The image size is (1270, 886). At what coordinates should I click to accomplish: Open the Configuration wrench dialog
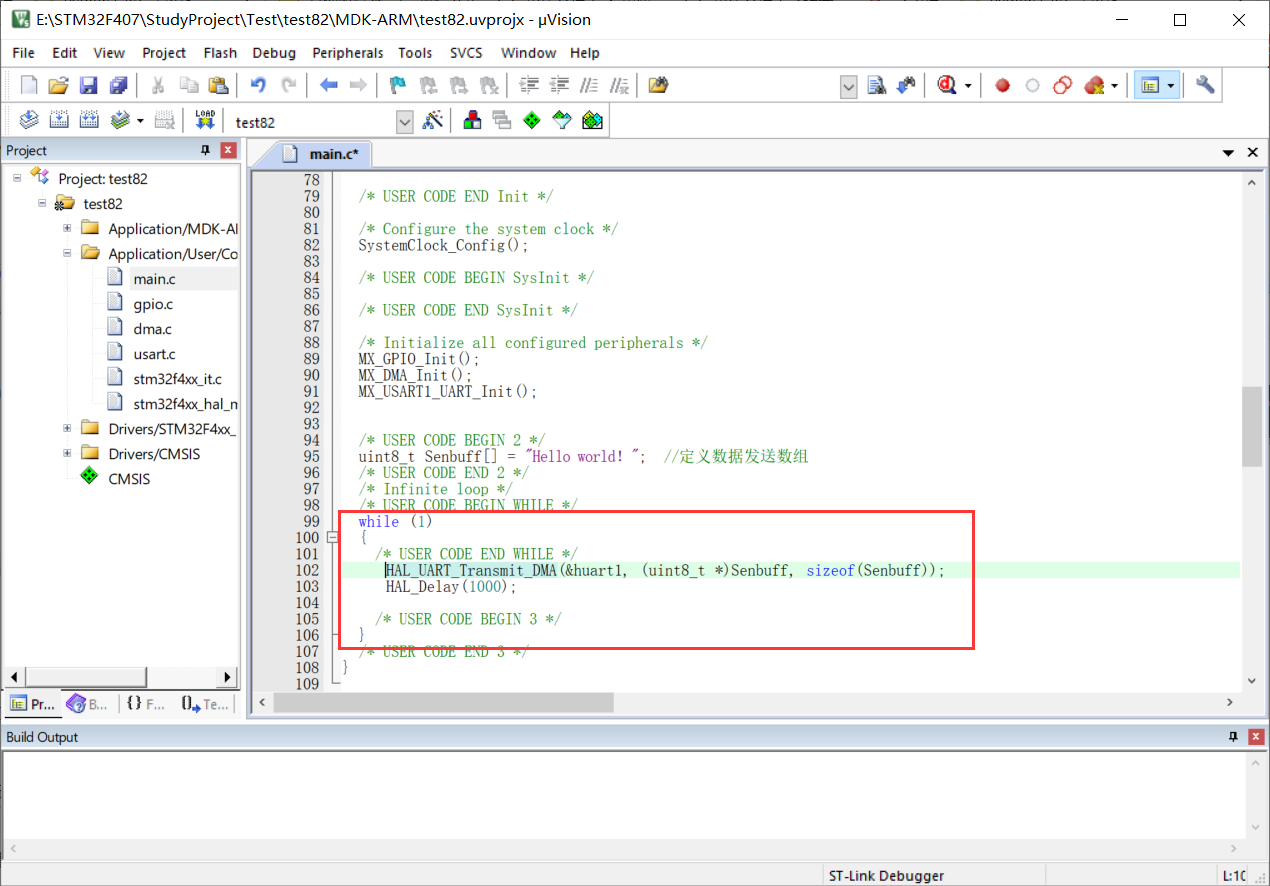pyautogui.click(x=1204, y=85)
